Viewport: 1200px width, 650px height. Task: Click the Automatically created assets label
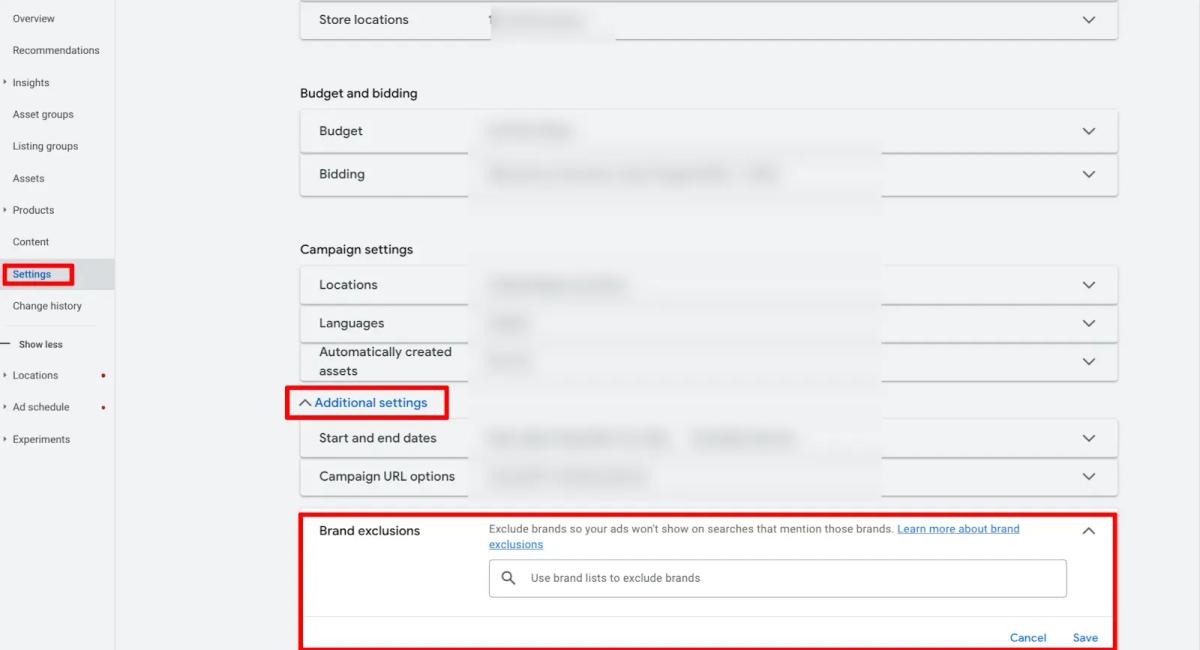(385, 361)
